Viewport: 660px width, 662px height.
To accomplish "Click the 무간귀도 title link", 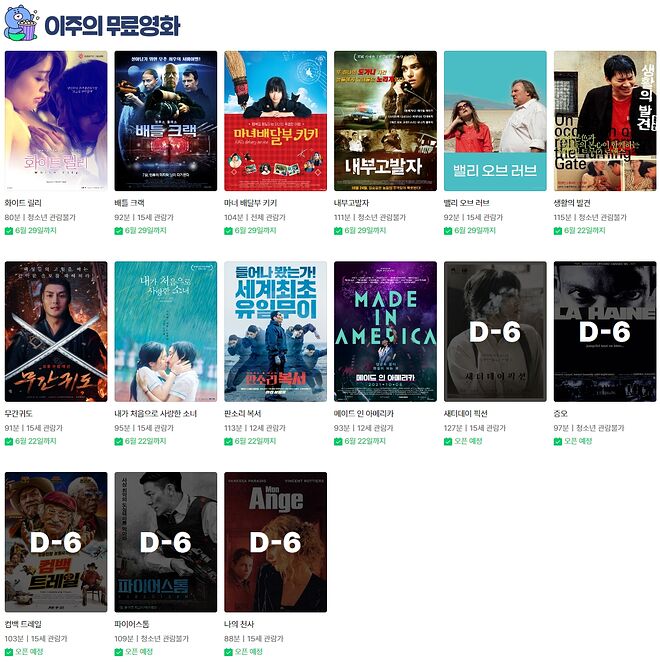I will [19, 414].
